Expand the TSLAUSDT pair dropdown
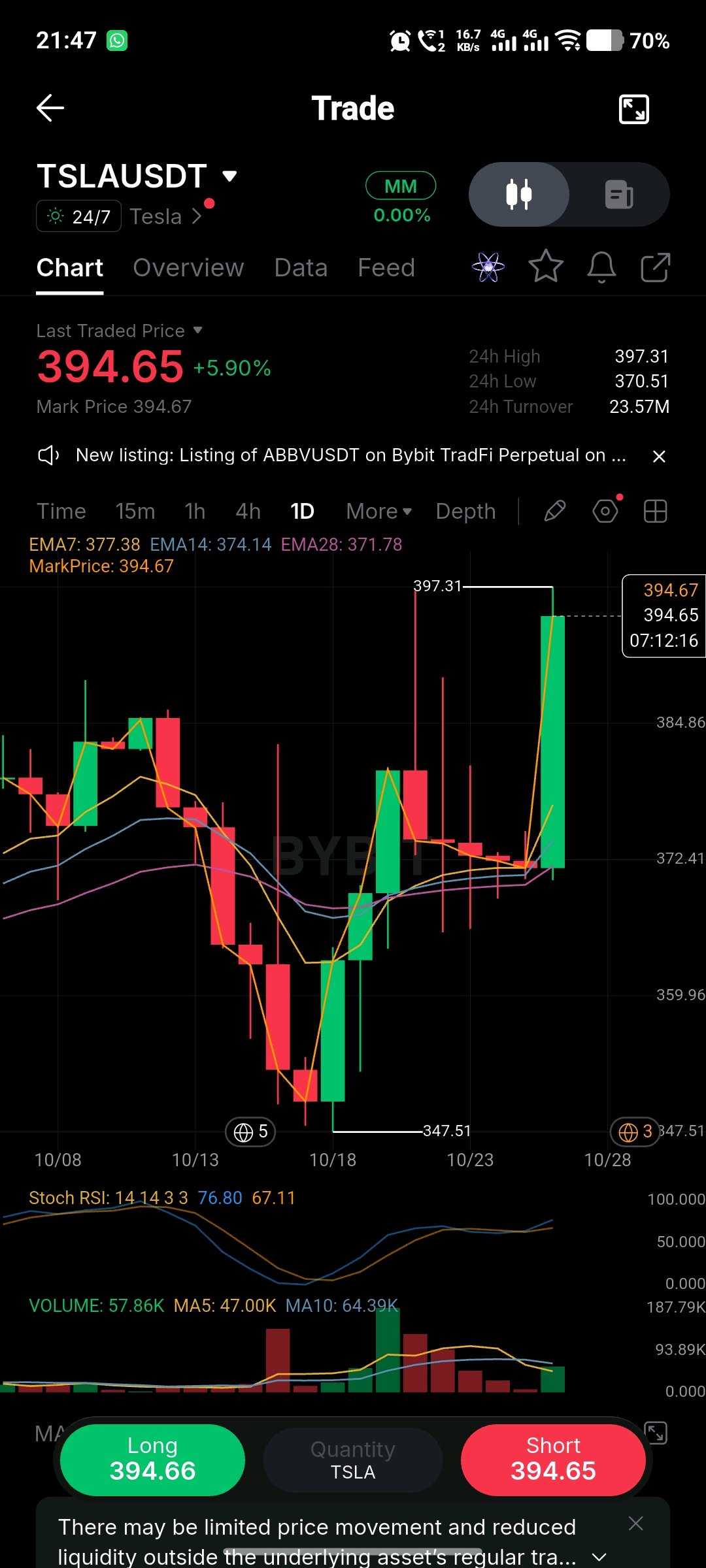 tap(229, 176)
